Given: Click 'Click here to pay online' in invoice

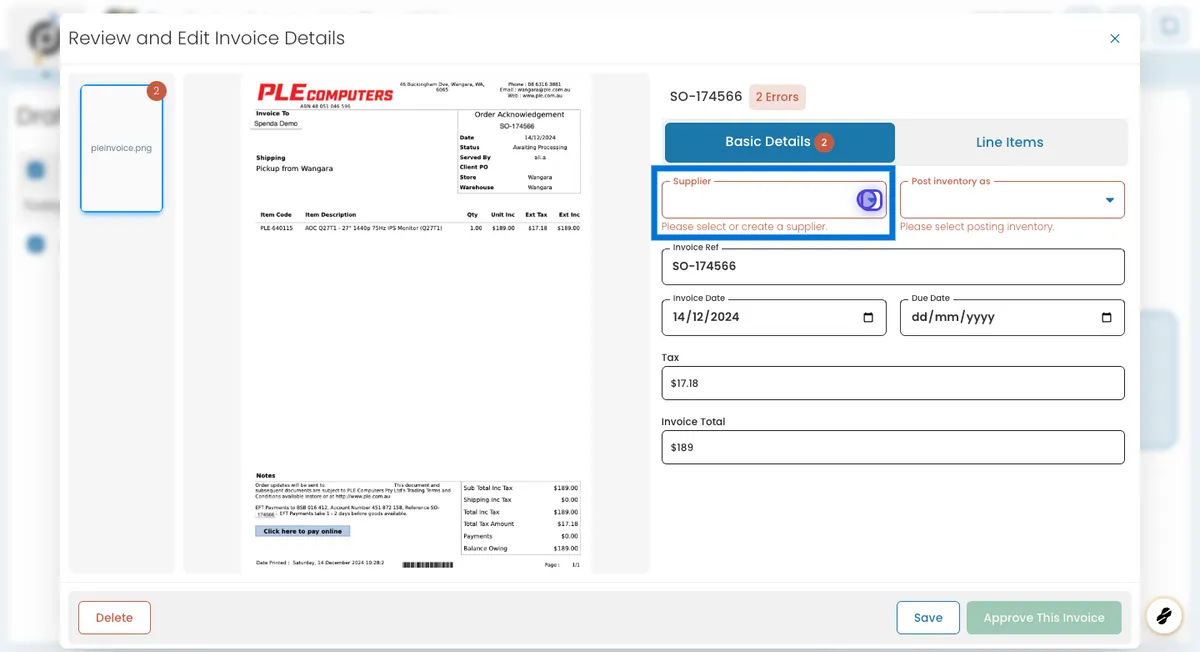Looking at the screenshot, I should (303, 531).
